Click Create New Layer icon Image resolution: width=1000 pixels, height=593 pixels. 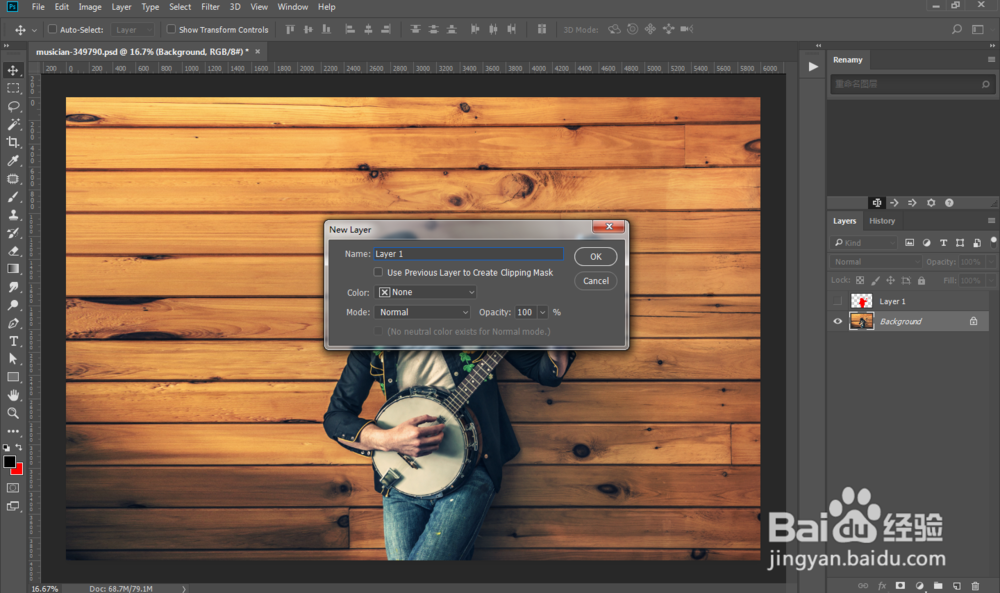pos(957,585)
